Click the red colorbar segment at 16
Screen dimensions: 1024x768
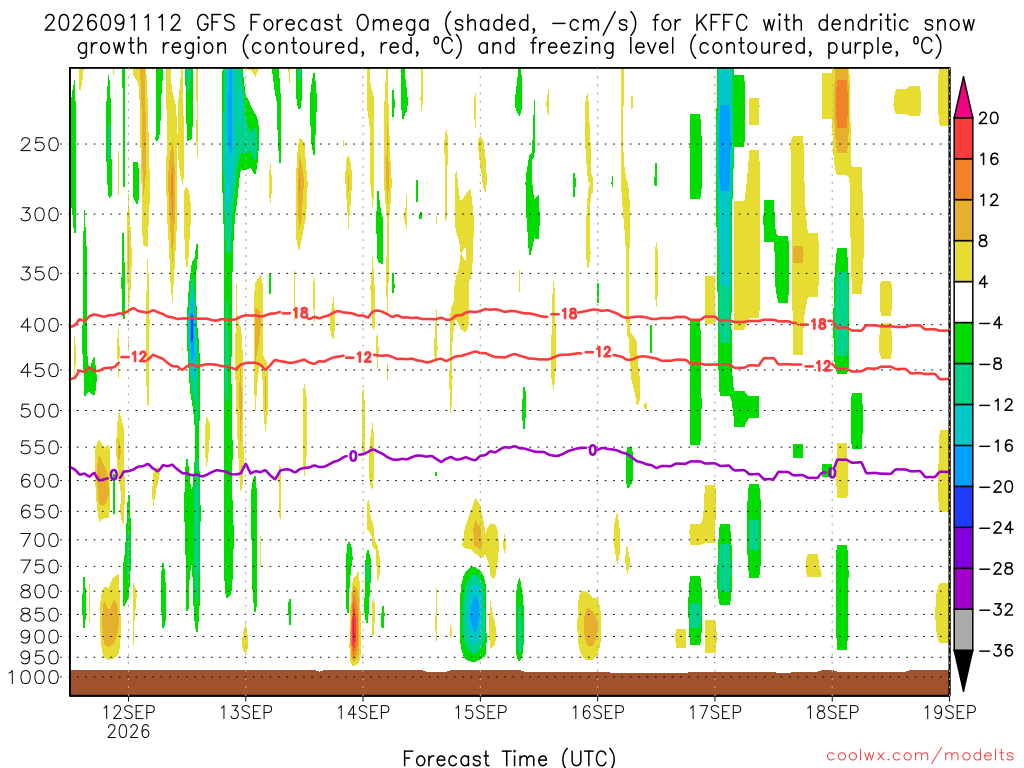(963, 138)
